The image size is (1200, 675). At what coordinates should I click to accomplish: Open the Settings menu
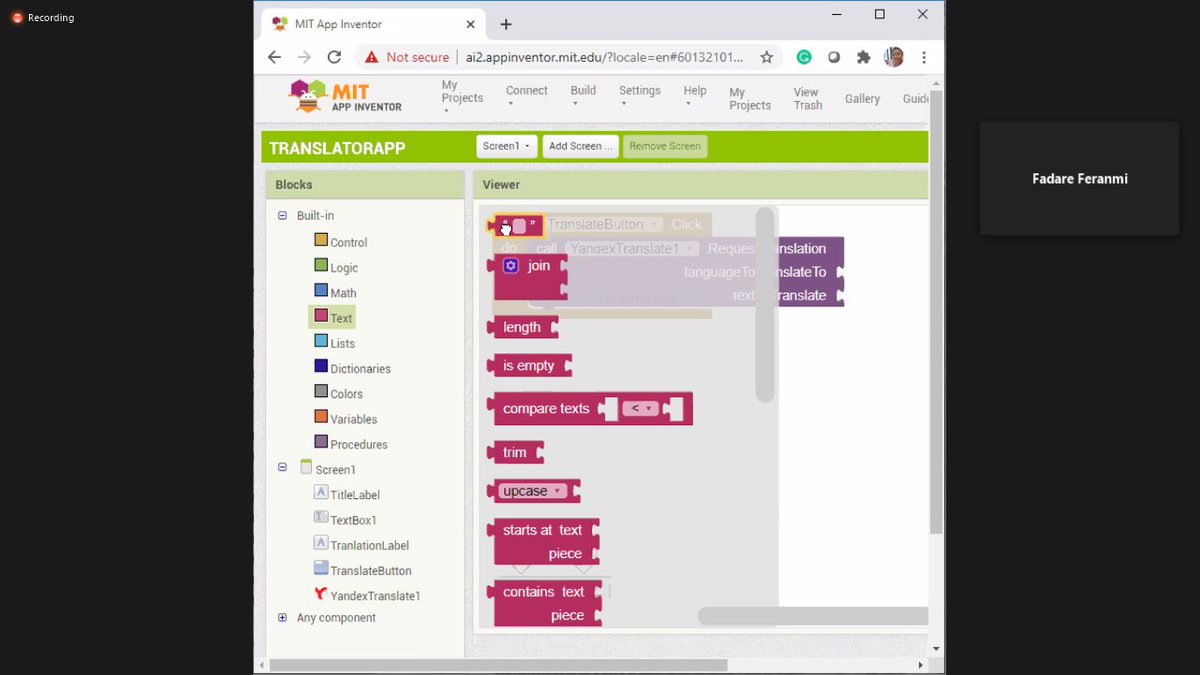(x=639, y=96)
